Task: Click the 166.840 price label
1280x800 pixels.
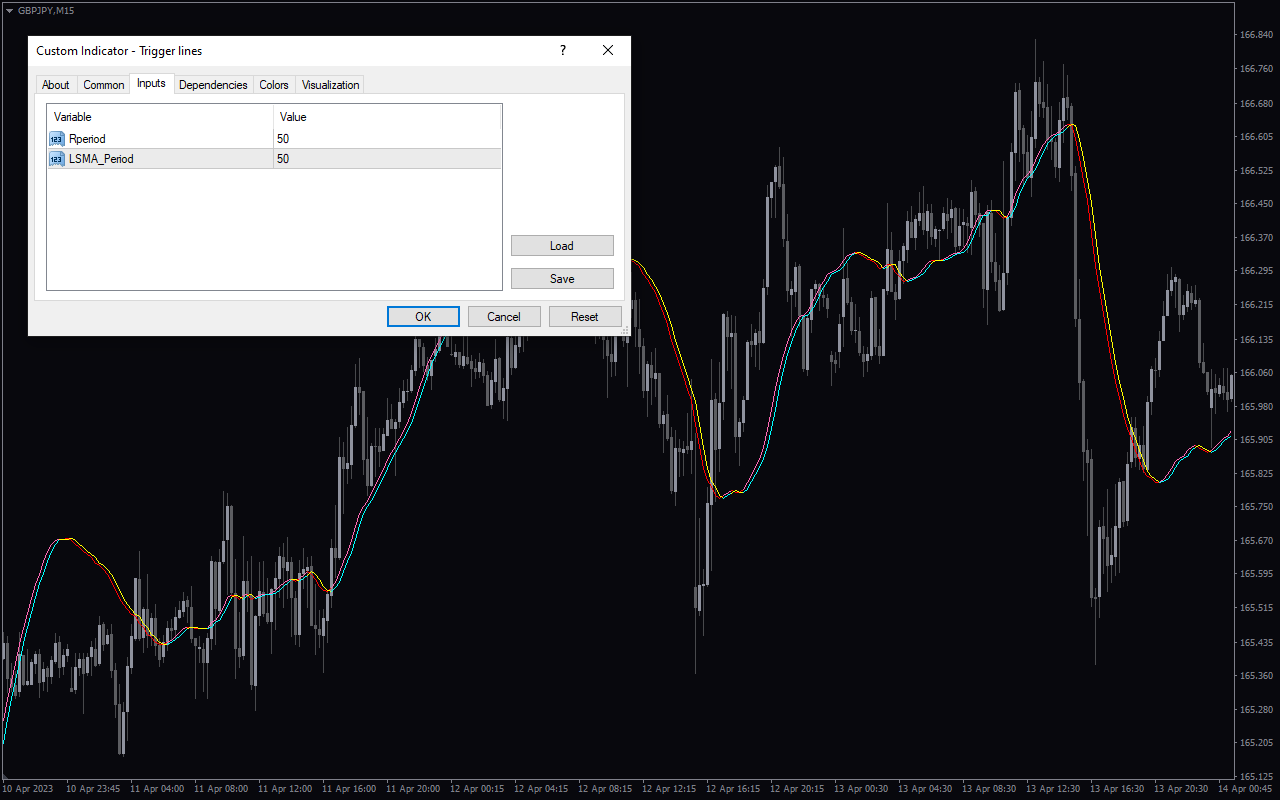Action: click(x=1256, y=35)
